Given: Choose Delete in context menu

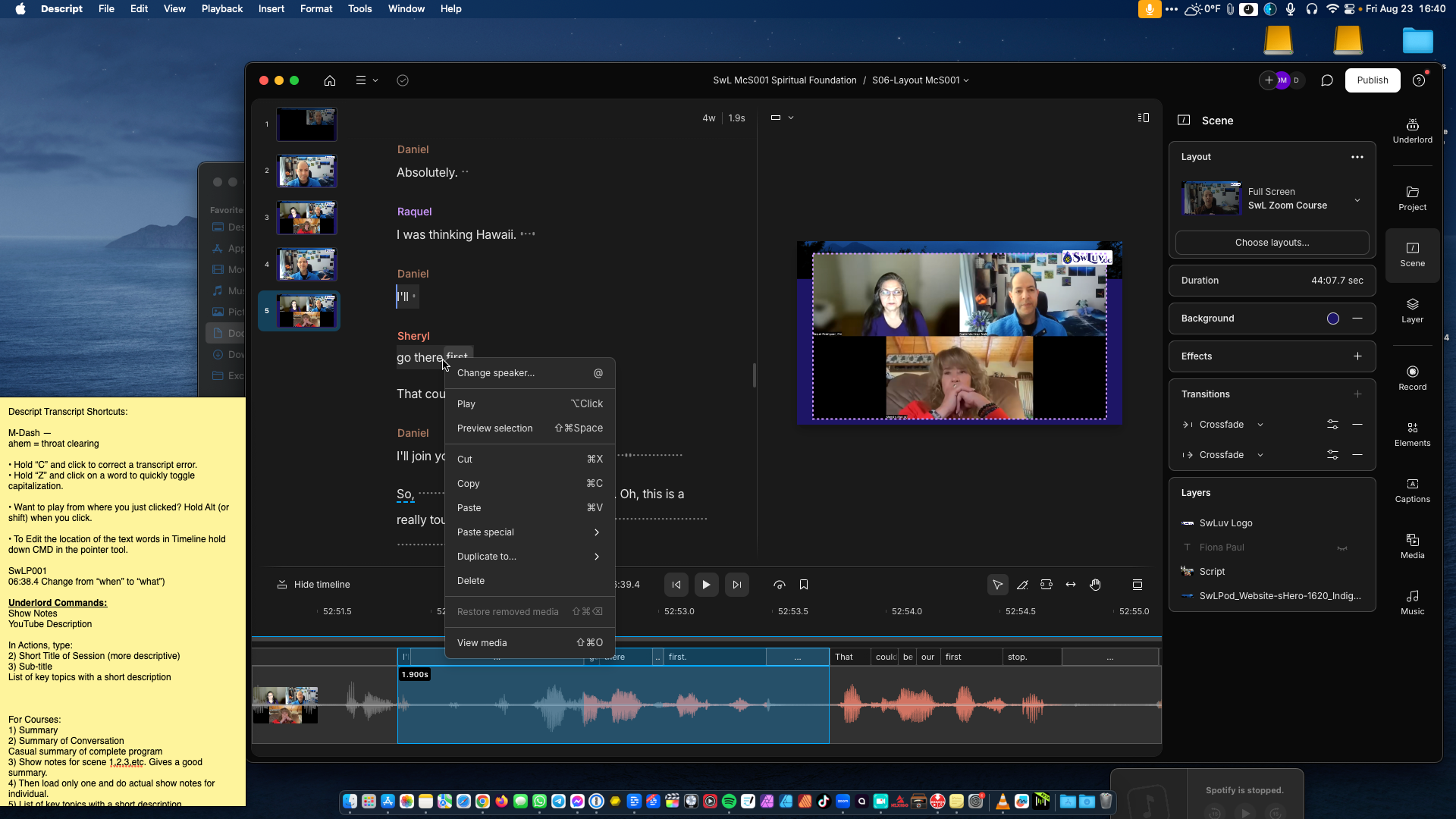Looking at the screenshot, I should click(529, 581).
